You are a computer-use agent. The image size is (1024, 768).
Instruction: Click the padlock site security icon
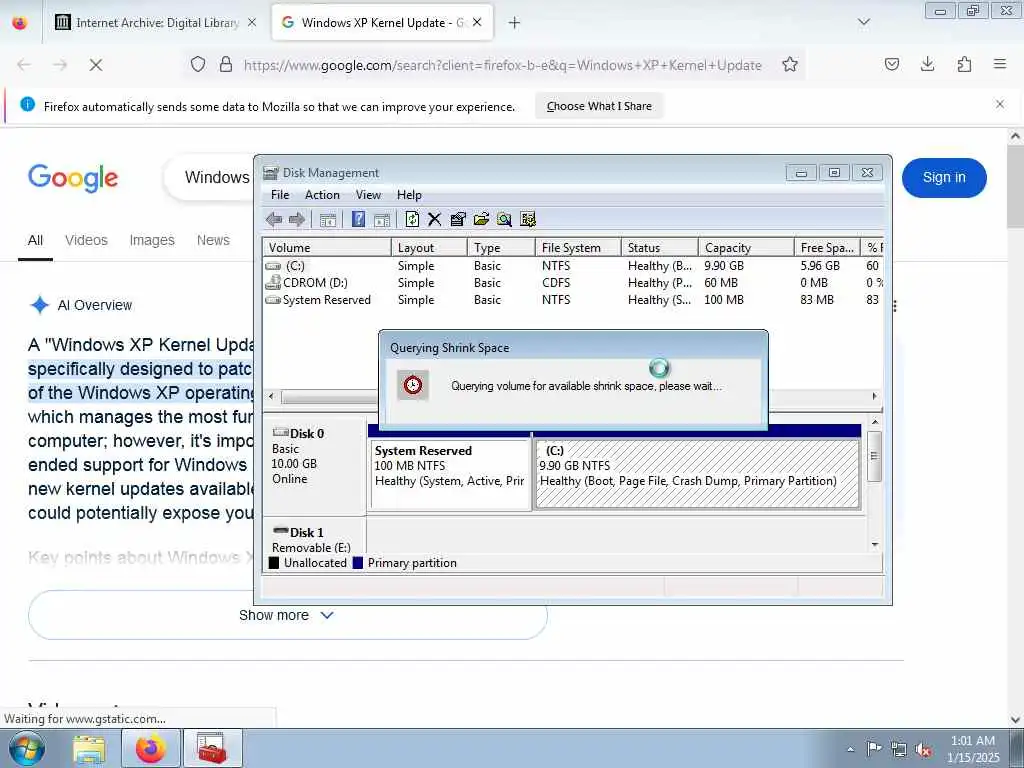pos(226,64)
